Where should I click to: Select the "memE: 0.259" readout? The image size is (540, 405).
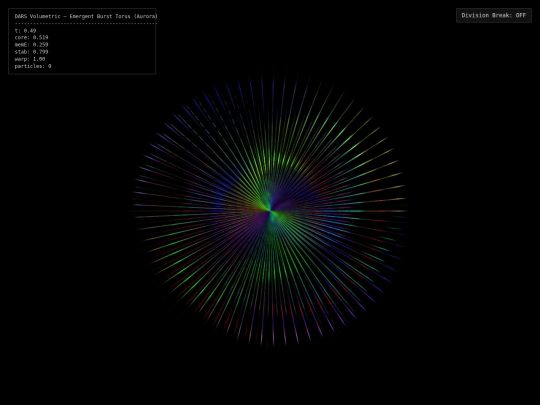(31, 45)
